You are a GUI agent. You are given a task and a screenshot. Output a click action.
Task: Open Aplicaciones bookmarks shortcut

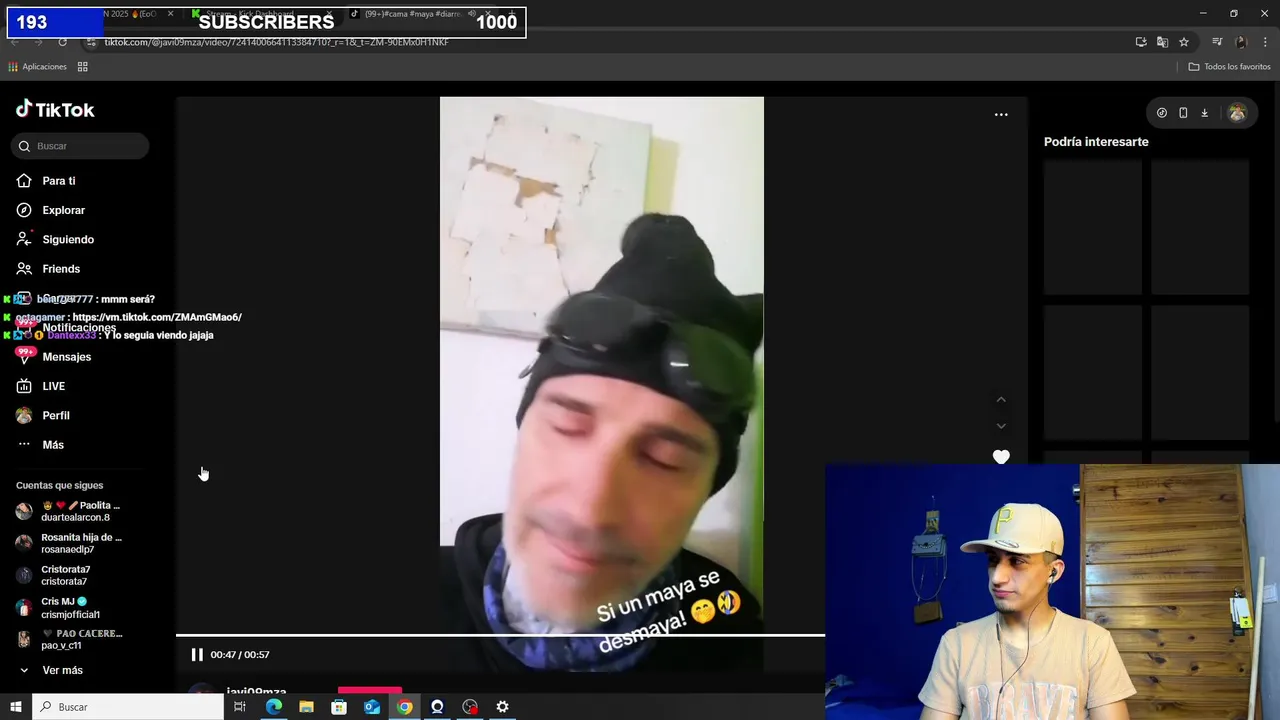point(37,67)
